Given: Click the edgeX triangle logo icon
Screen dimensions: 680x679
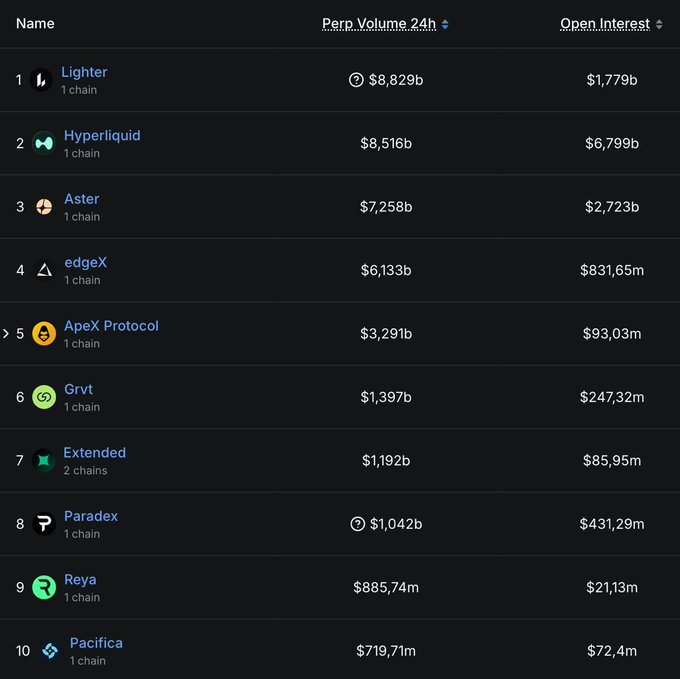Looking at the screenshot, I should pyautogui.click(x=44, y=270).
